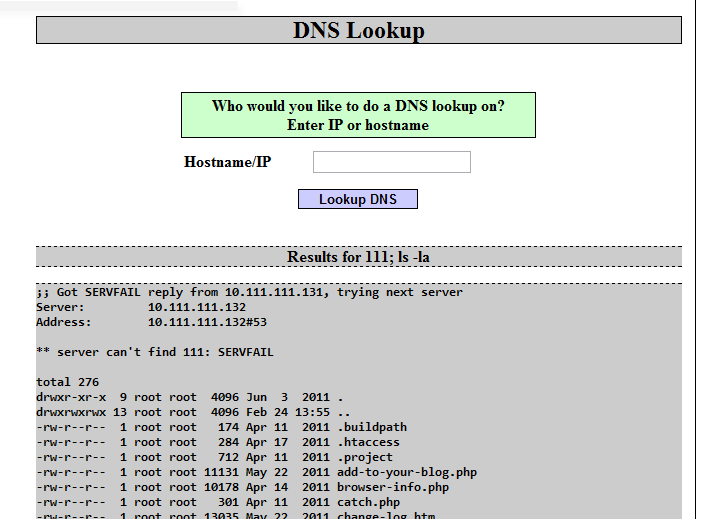Click the 'Results for 111; ls -la' header
704x519 pixels.
(359, 257)
